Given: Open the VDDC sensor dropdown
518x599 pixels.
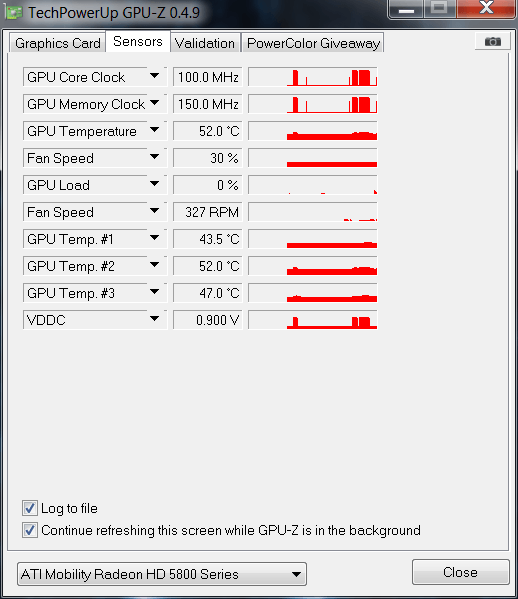Looking at the screenshot, I should tap(155, 319).
